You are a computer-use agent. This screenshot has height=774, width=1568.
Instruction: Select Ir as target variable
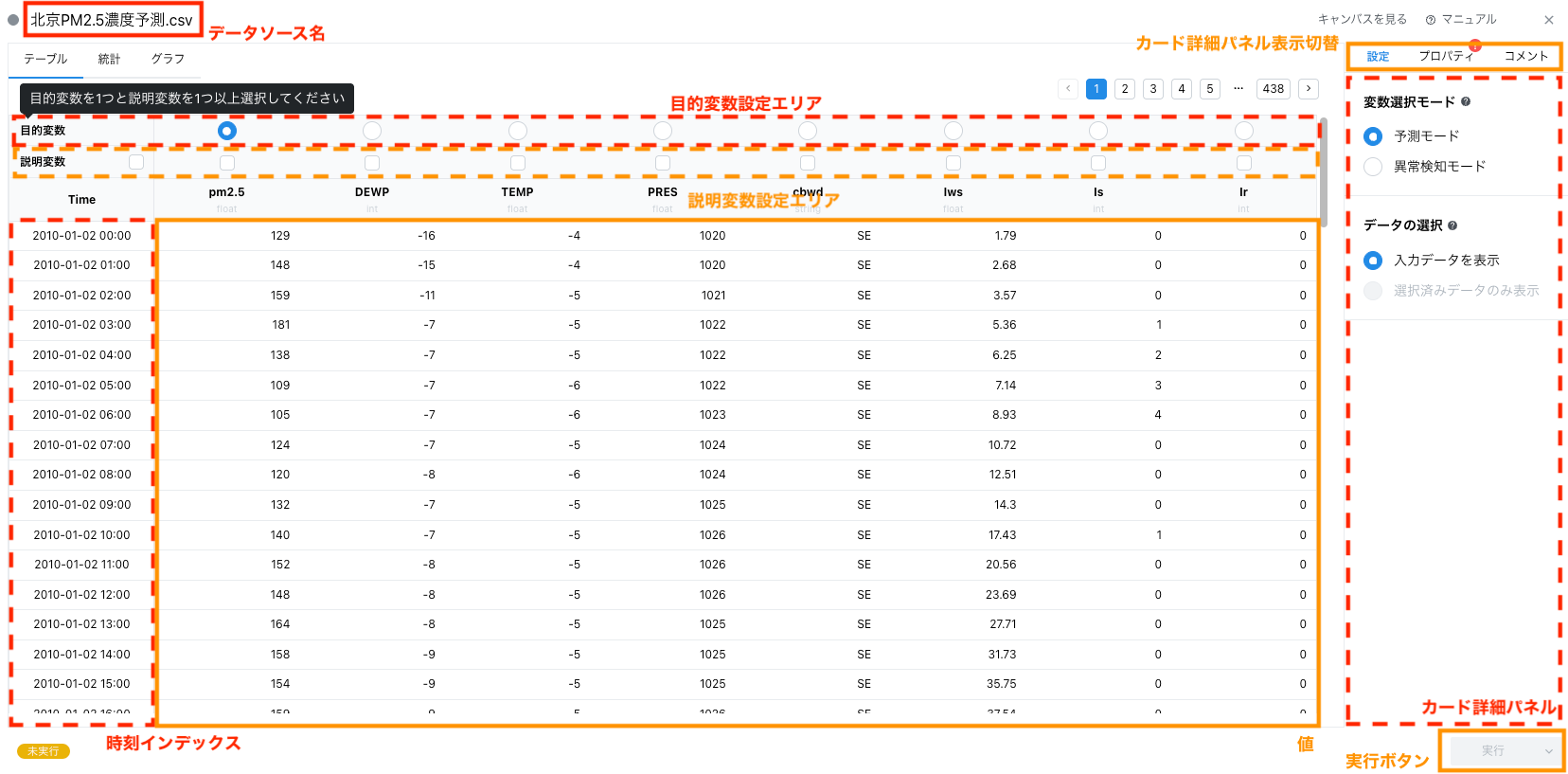click(x=1244, y=131)
